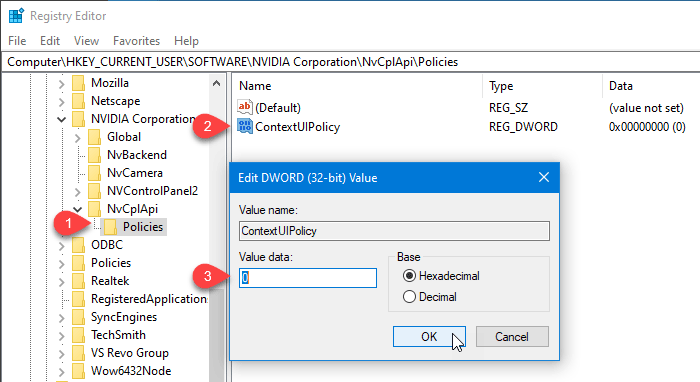This screenshot has width=700, height=382.
Task: Open the Favorites menu
Action: [136, 41]
